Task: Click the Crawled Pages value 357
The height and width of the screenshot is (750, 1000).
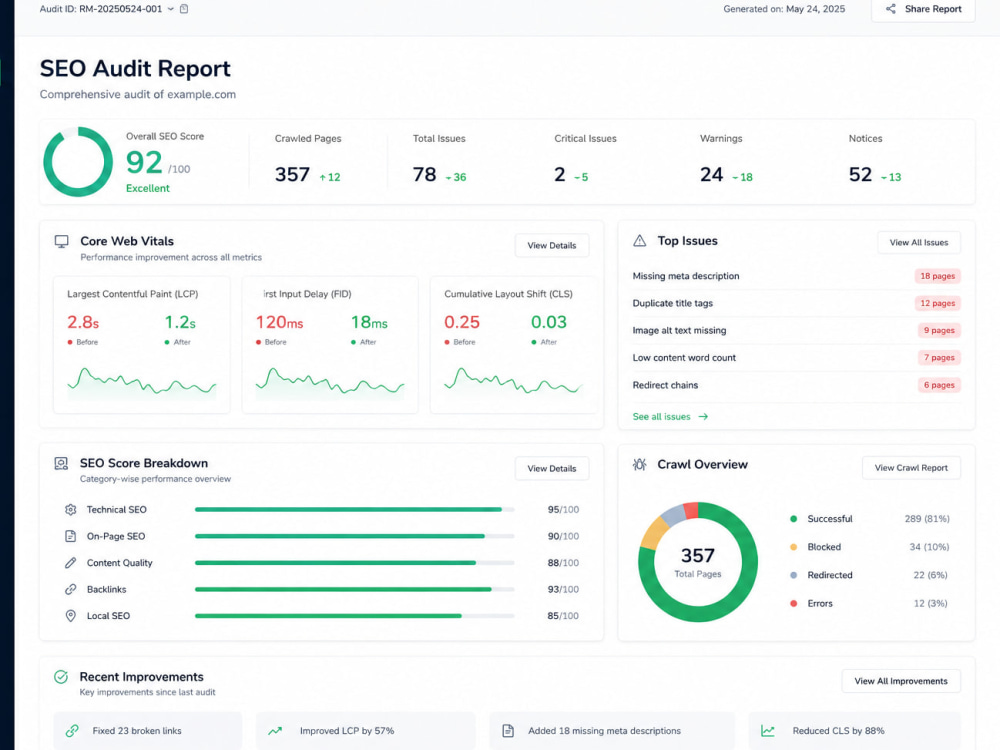Action: (x=292, y=174)
